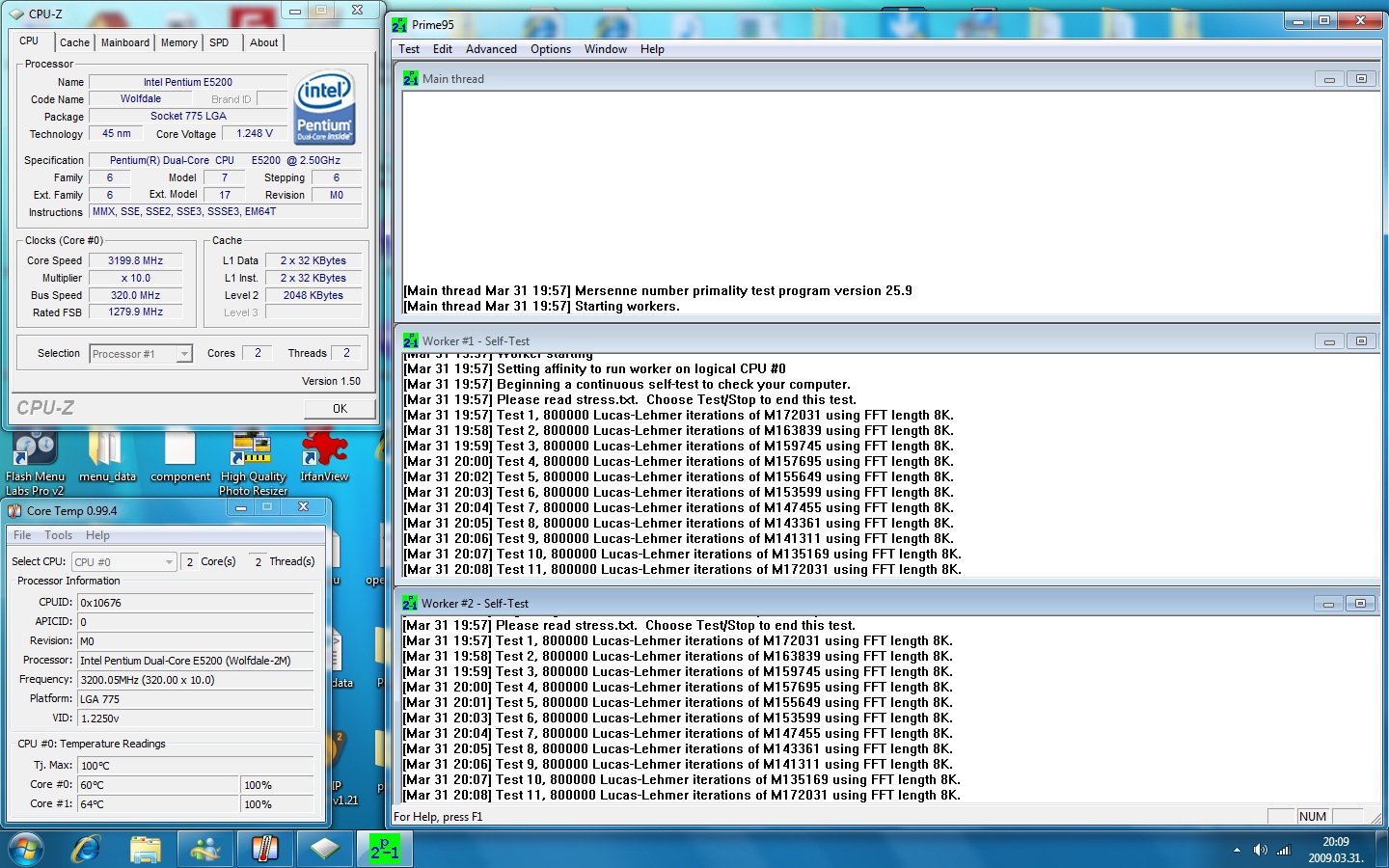Click the VID field showing 1.2250v
Image resolution: width=1389 pixels, height=868 pixels.
(x=196, y=719)
